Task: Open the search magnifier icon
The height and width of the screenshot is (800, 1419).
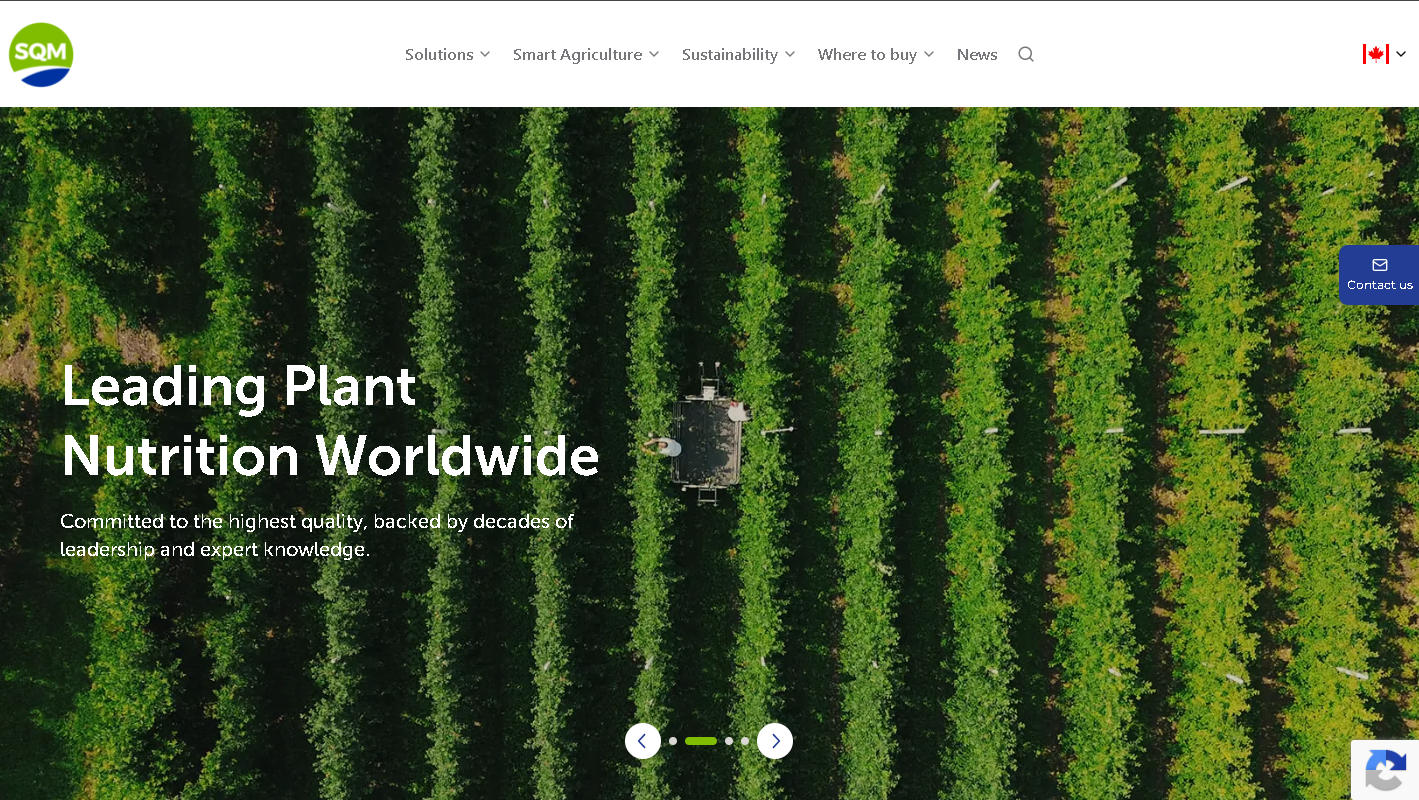Action: click(x=1026, y=54)
